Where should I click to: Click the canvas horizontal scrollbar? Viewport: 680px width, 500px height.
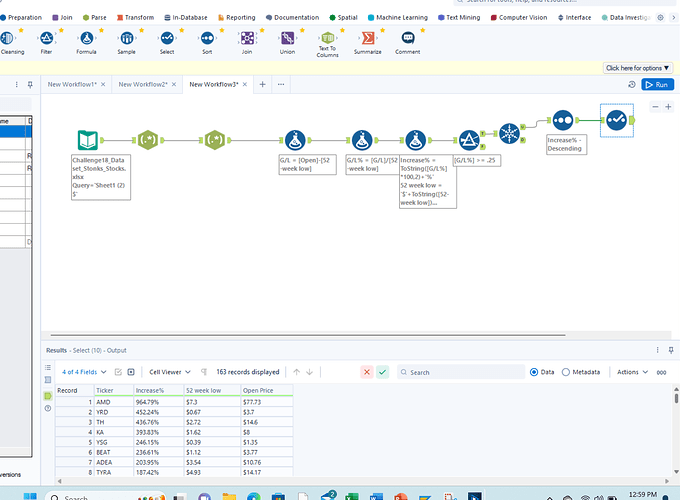[x=308, y=335]
